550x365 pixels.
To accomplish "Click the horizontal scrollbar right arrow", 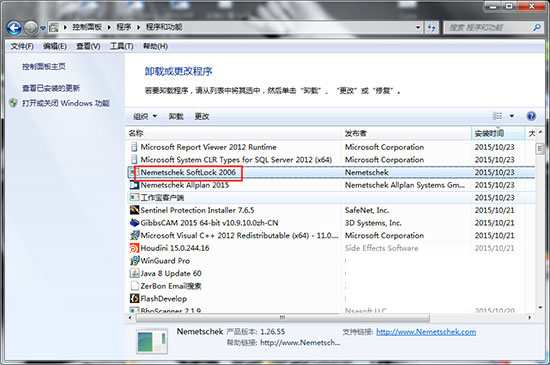I will tap(530, 317).
